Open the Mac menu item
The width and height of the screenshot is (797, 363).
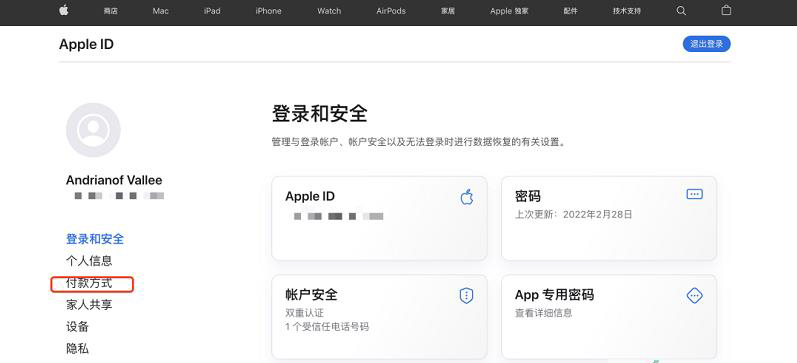point(161,11)
